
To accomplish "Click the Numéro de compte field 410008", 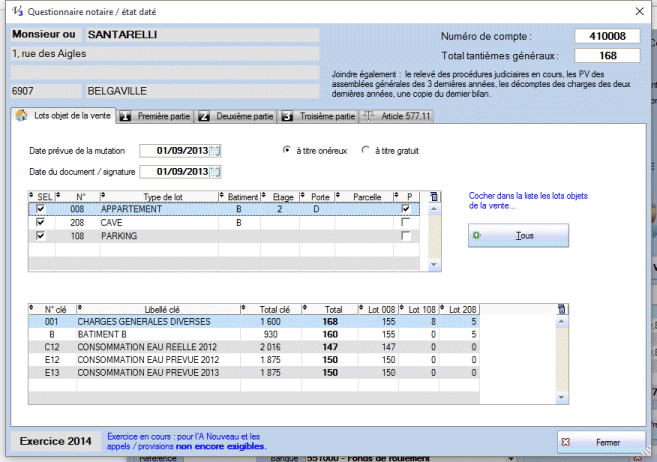I will [x=607, y=36].
